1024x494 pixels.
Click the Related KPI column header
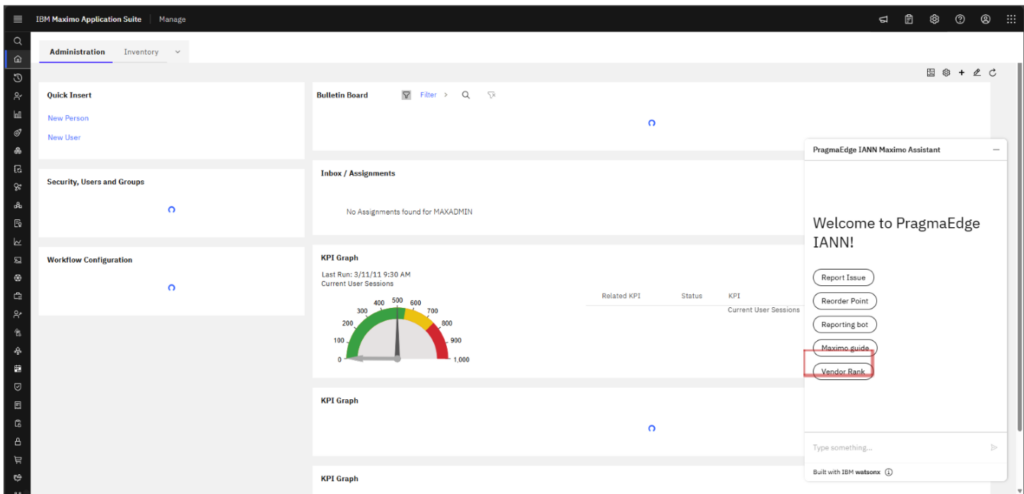[621, 296]
